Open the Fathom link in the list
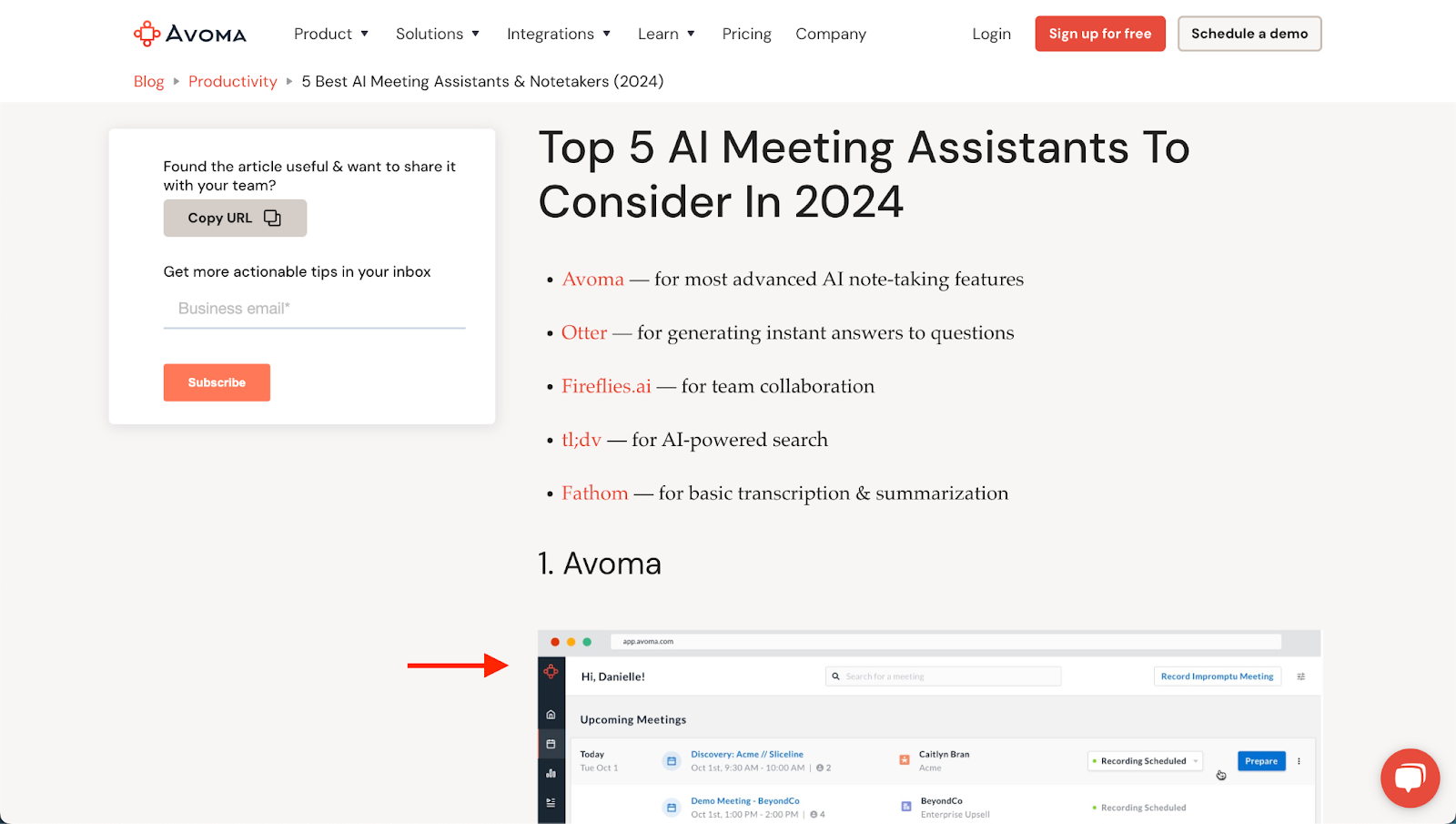 coord(595,493)
